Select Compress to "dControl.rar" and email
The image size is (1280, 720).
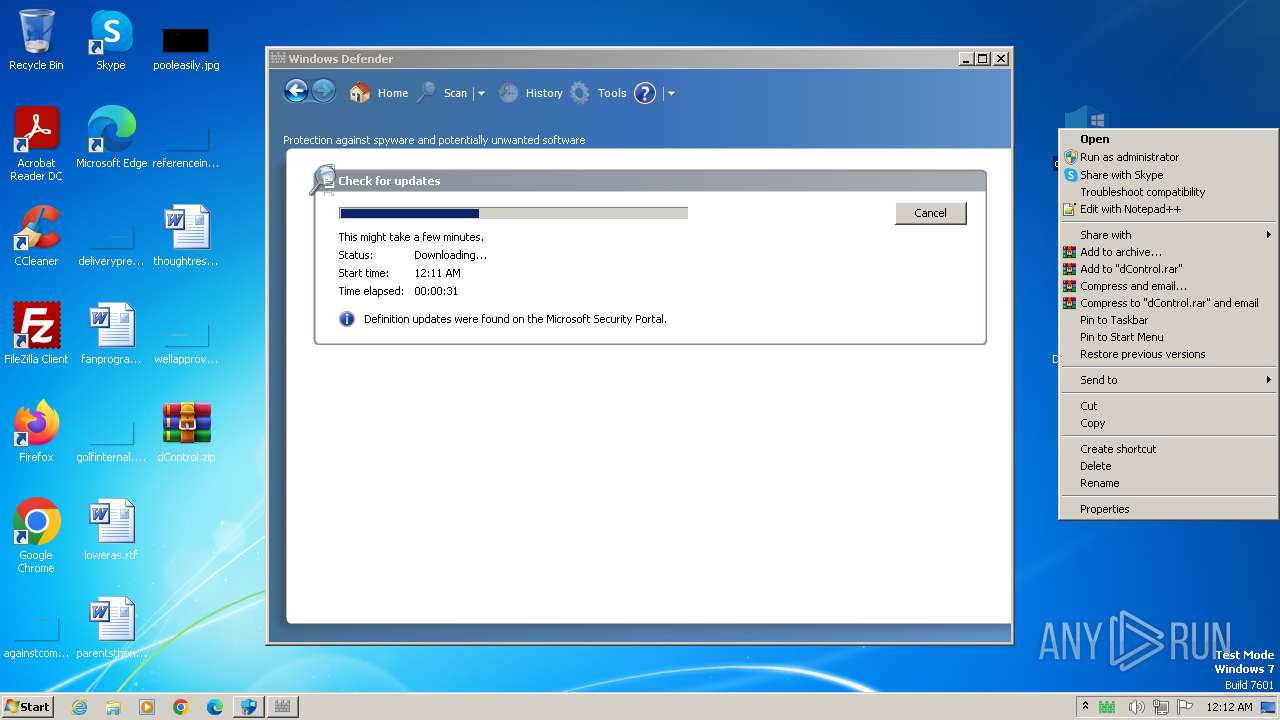1168,303
